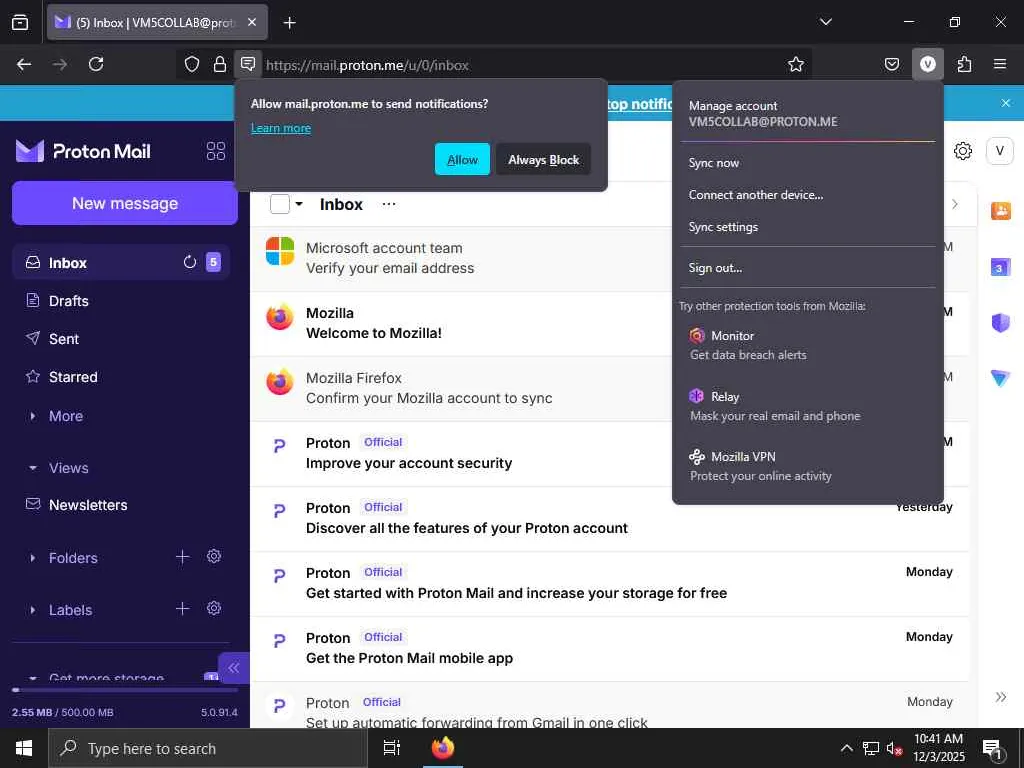Open Proton security shield side icon

(x=1000, y=323)
